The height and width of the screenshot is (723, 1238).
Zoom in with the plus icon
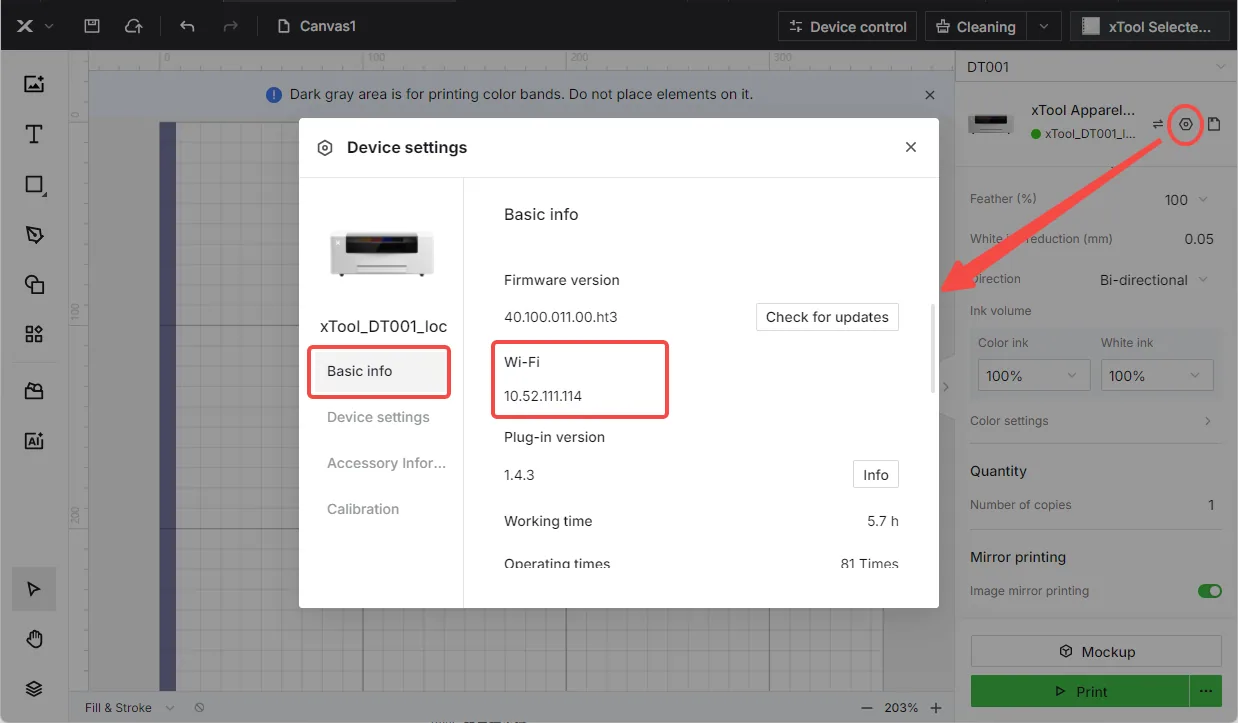pyautogui.click(x=936, y=707)
